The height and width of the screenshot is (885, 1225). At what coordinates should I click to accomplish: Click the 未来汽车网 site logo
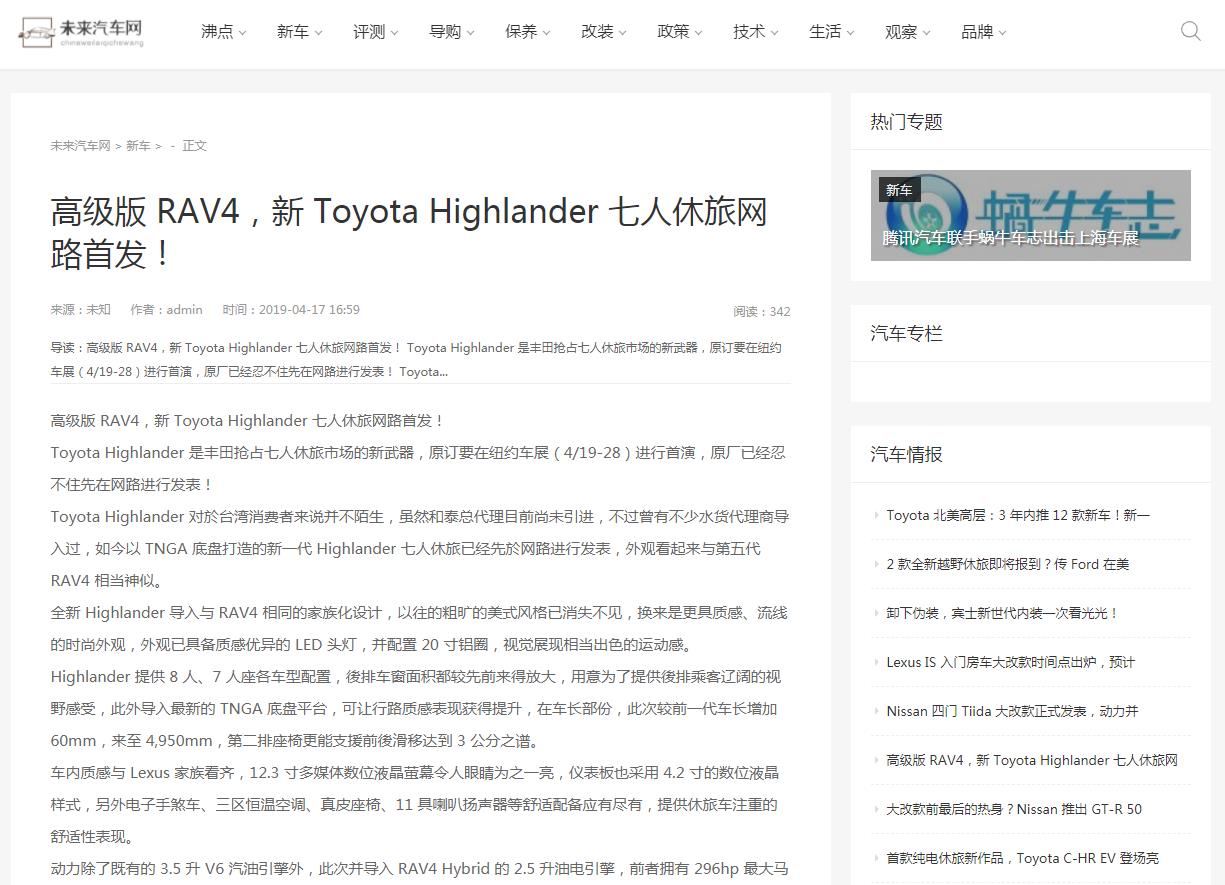(x=81, y=32)
